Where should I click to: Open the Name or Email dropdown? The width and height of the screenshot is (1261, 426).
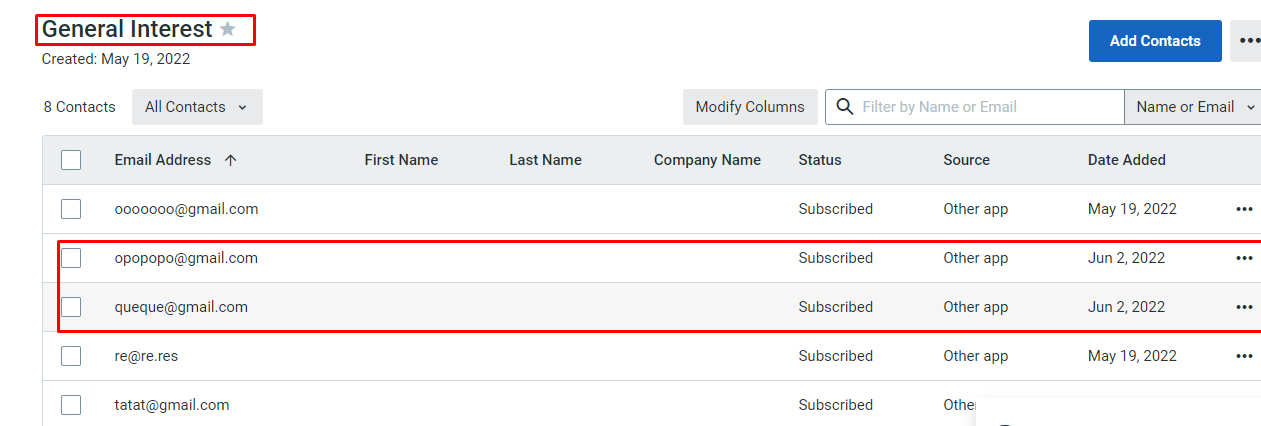pos(1192,107)
